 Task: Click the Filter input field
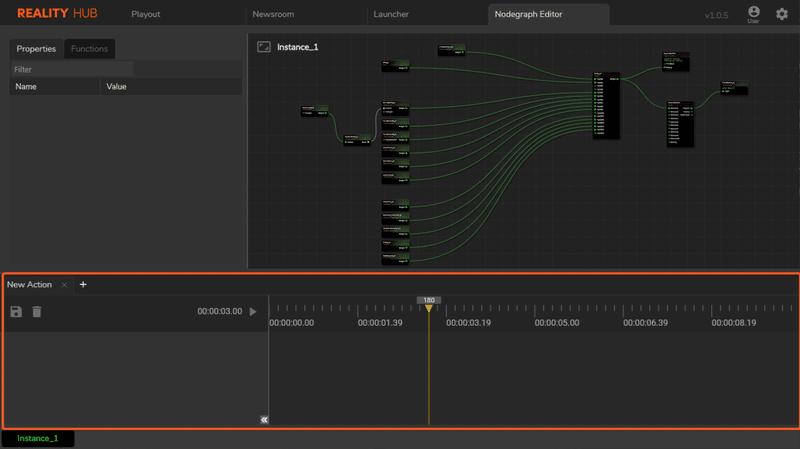tap(72, 69)
